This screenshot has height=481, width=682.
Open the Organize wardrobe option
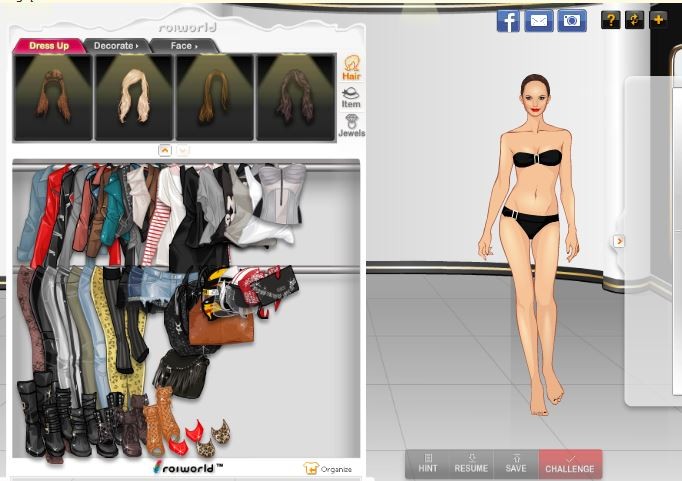point(328,468)
